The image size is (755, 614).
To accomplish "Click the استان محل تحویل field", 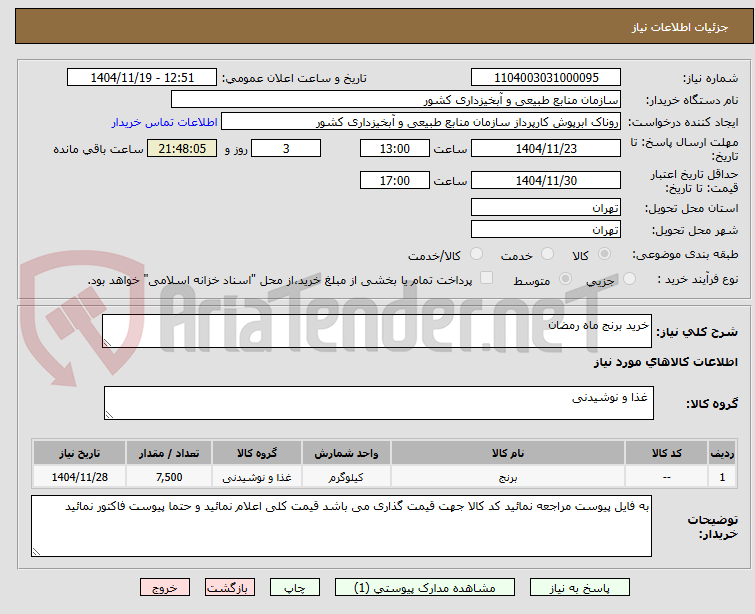I will coord(546,208).
